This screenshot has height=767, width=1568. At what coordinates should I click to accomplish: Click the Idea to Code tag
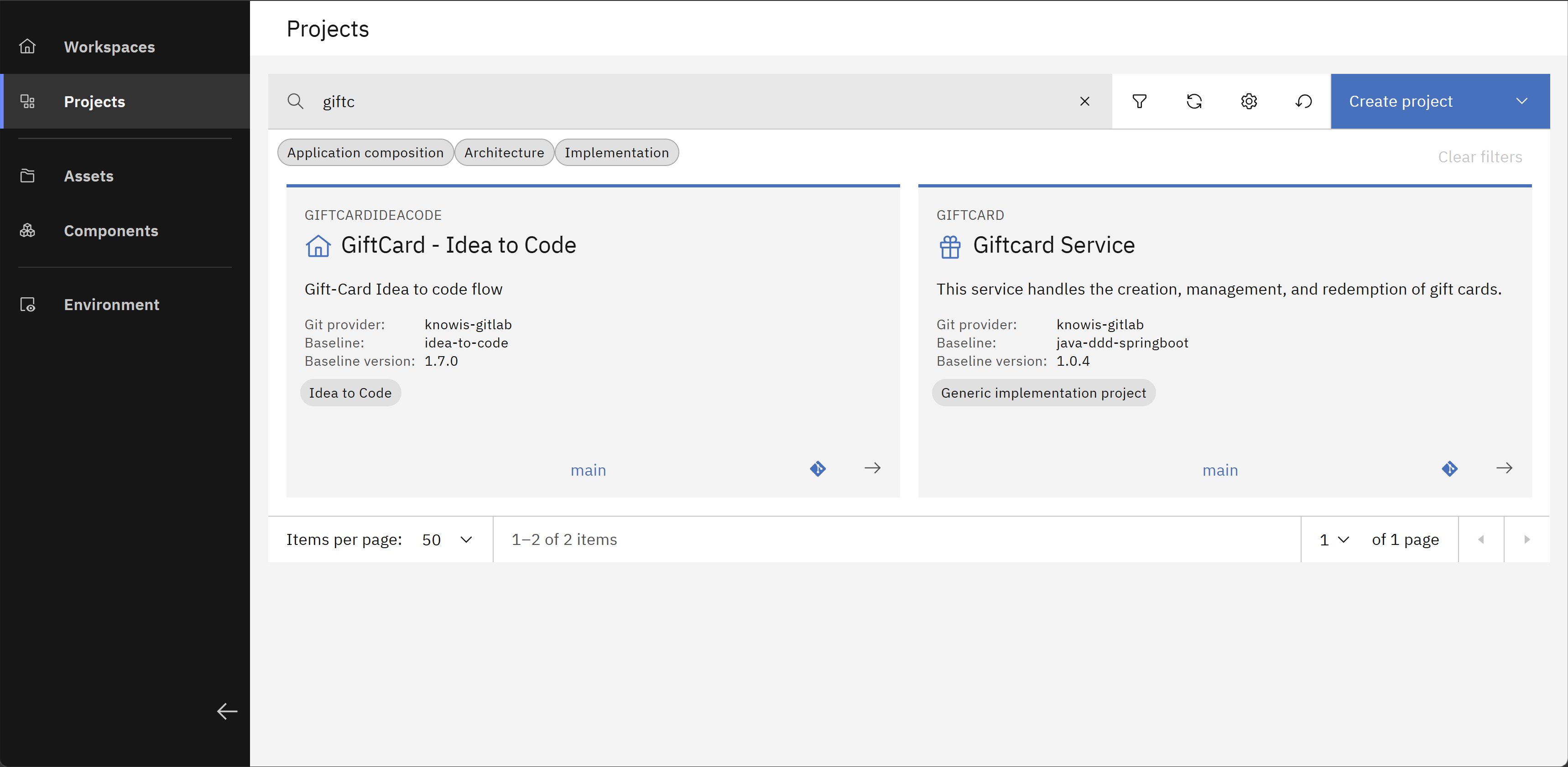click(350, 393)
